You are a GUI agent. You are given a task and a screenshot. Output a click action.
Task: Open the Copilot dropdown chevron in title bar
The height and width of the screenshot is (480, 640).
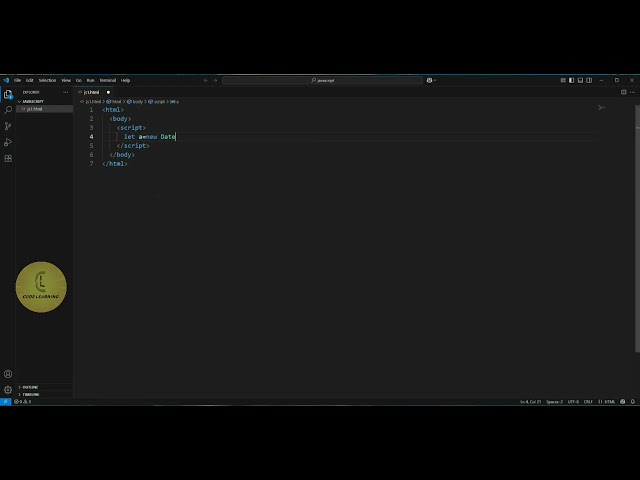(435, 80)
